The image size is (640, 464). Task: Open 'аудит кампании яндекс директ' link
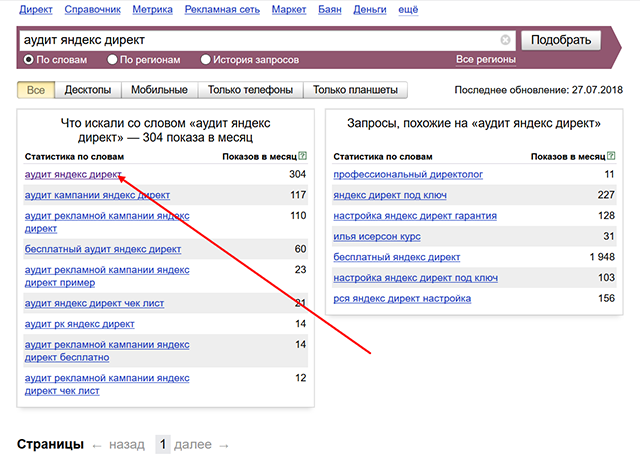(x=97, y=195)
